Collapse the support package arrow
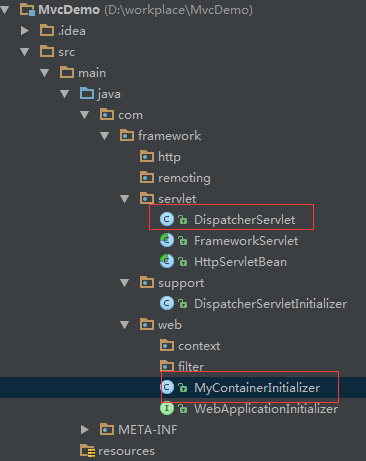 [125, 283]
